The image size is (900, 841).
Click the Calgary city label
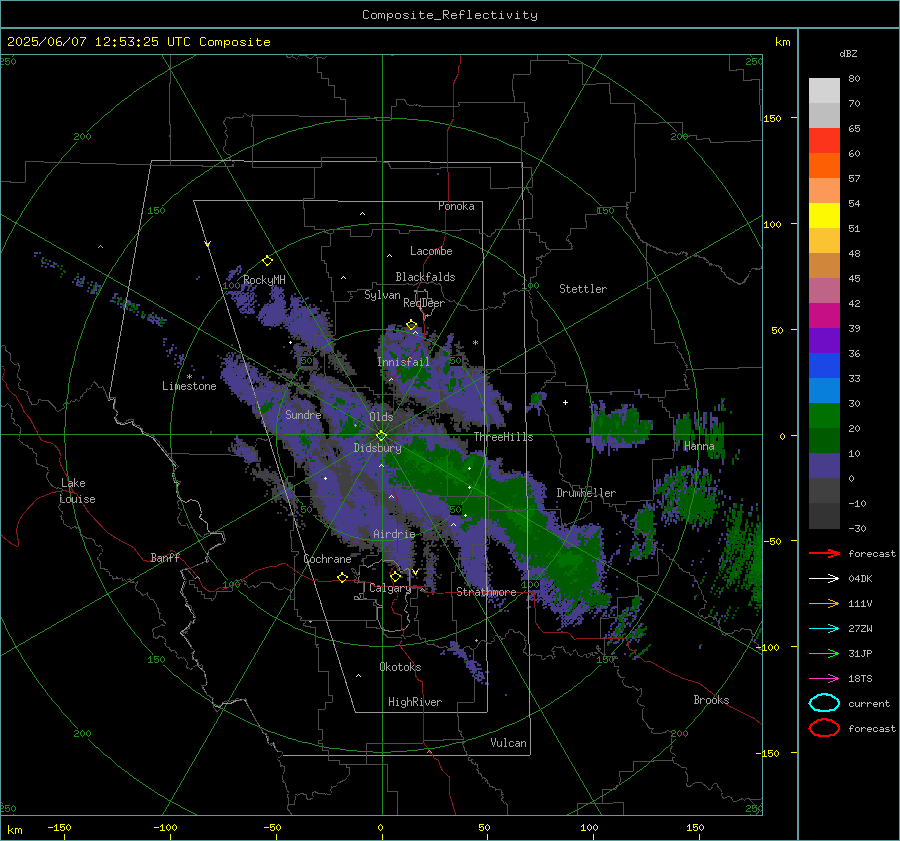tap(390, 588)
